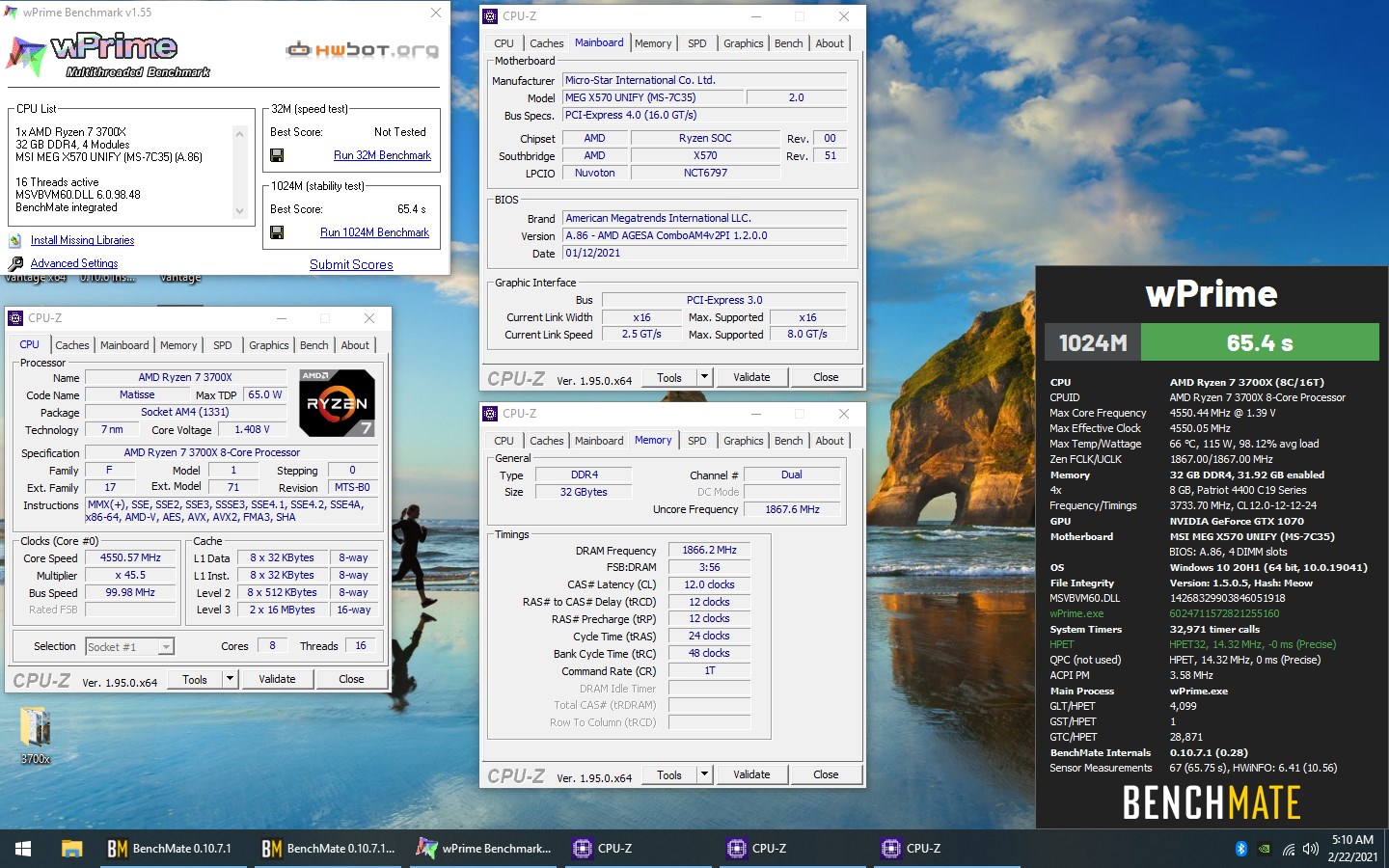Switch to the first CPU-Z taskbar item
This screenshot has width=1389, height=868.
pos(640,849)
